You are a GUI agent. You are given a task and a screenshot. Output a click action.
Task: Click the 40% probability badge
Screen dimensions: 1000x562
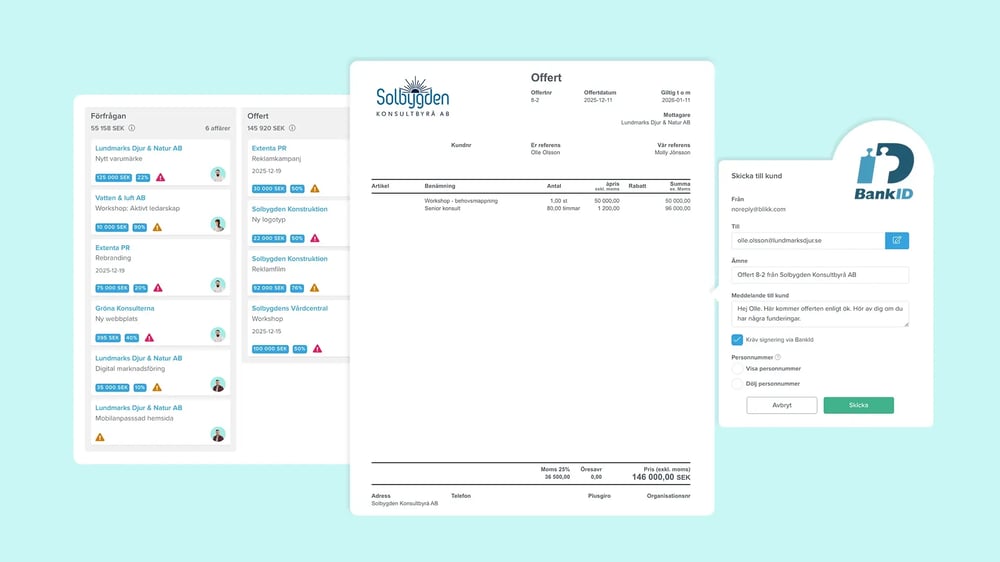[x=131, y=337]
